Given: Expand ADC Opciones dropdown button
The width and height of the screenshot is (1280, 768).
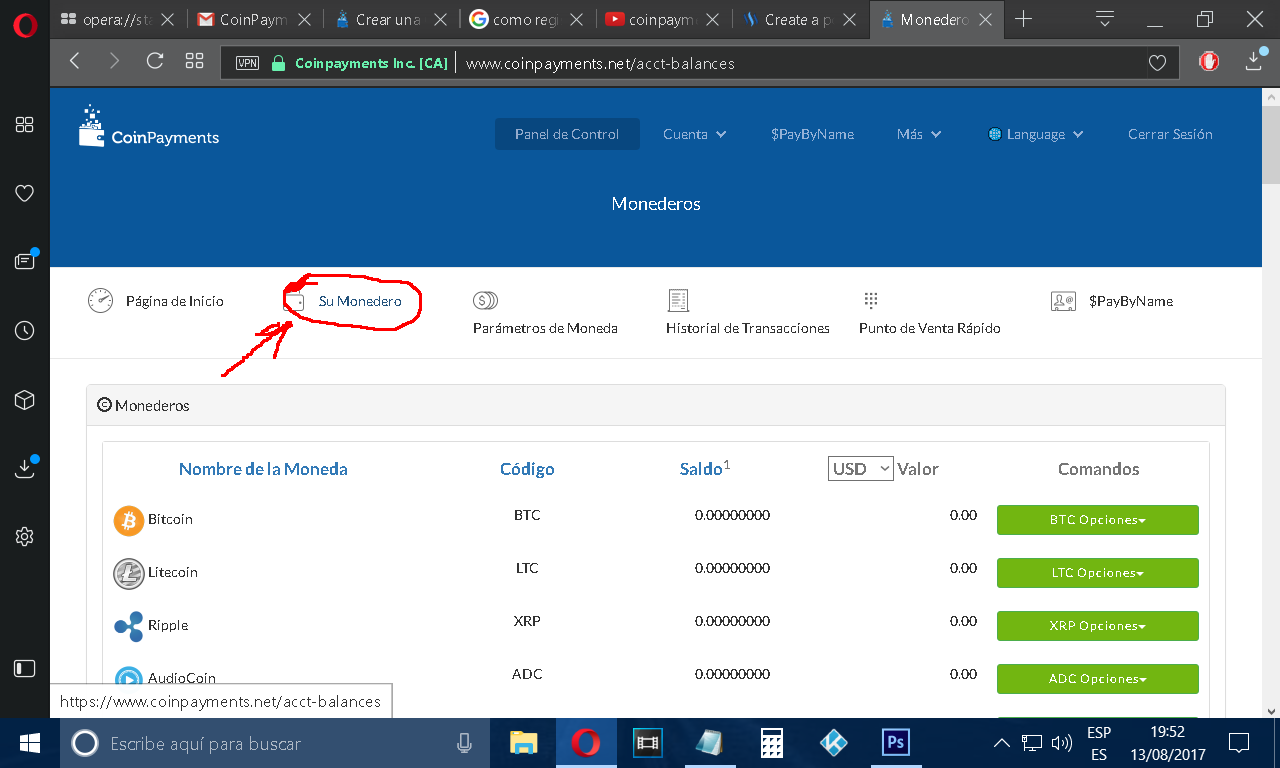Looking at the screenshot, I should tap(1098, 679).
